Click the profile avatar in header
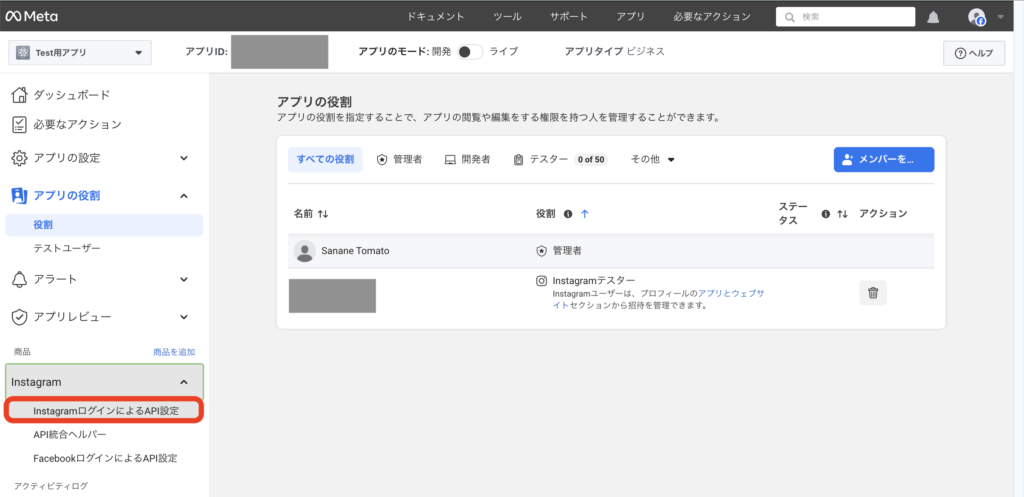 coord(977,17)
